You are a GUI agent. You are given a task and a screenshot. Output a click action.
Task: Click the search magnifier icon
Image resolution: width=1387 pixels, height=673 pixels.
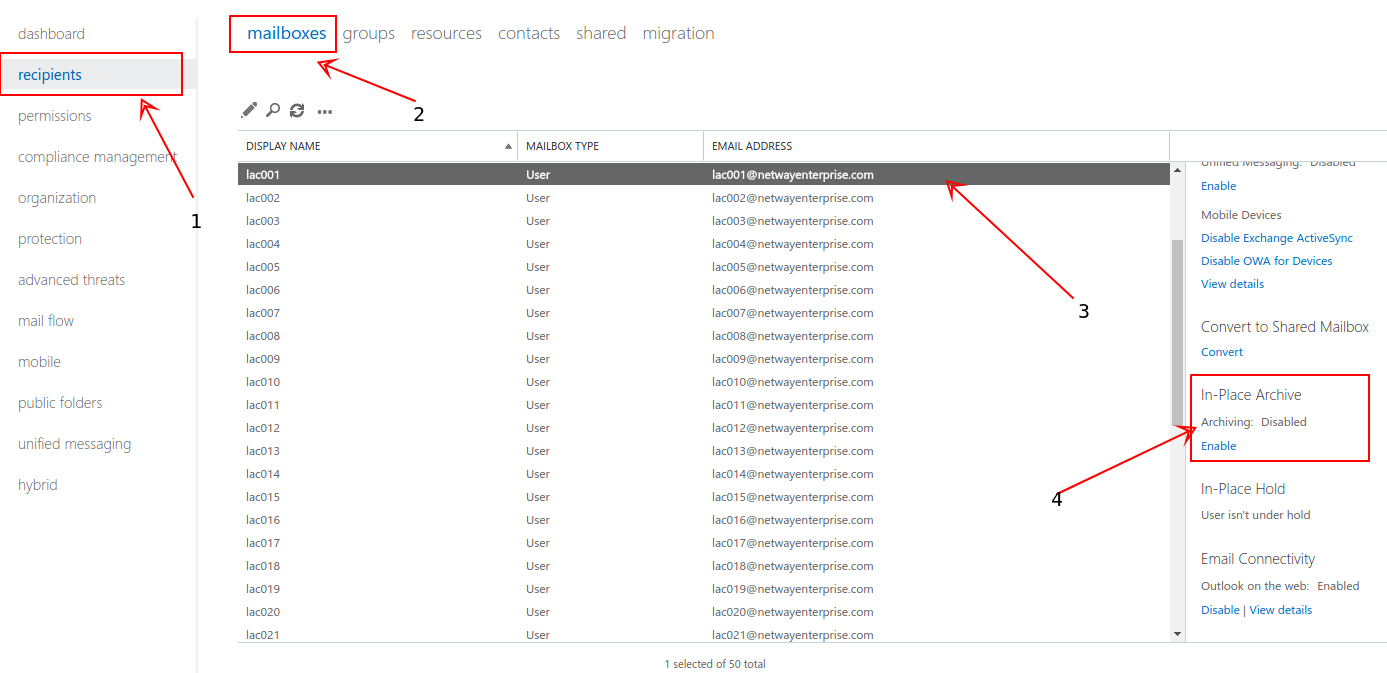(x=272, y=110)
